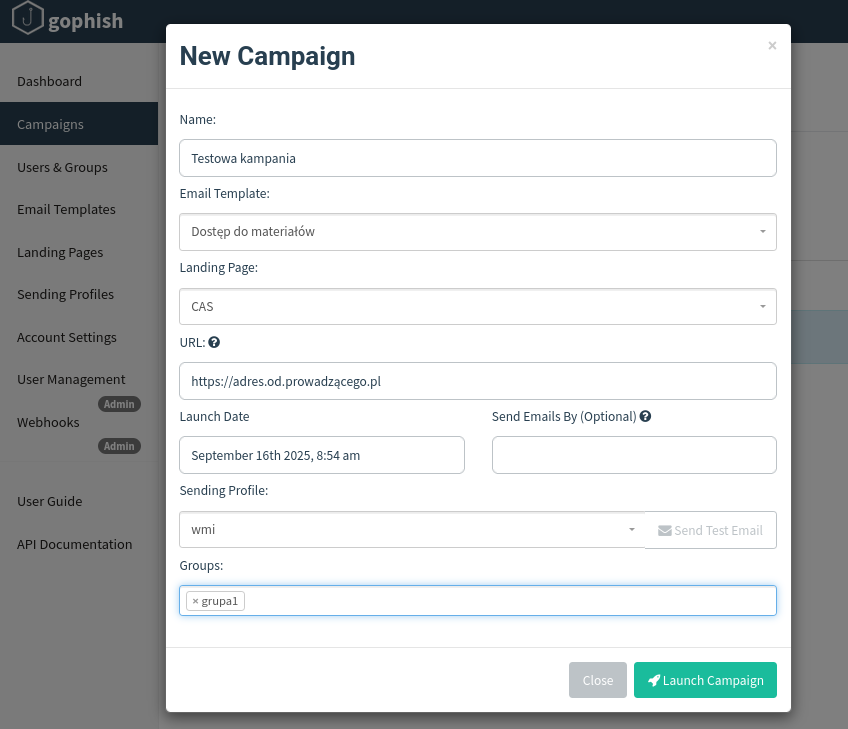
Task: Remove grupa1 tag with its x icon
Action: [x=195, y=601]
